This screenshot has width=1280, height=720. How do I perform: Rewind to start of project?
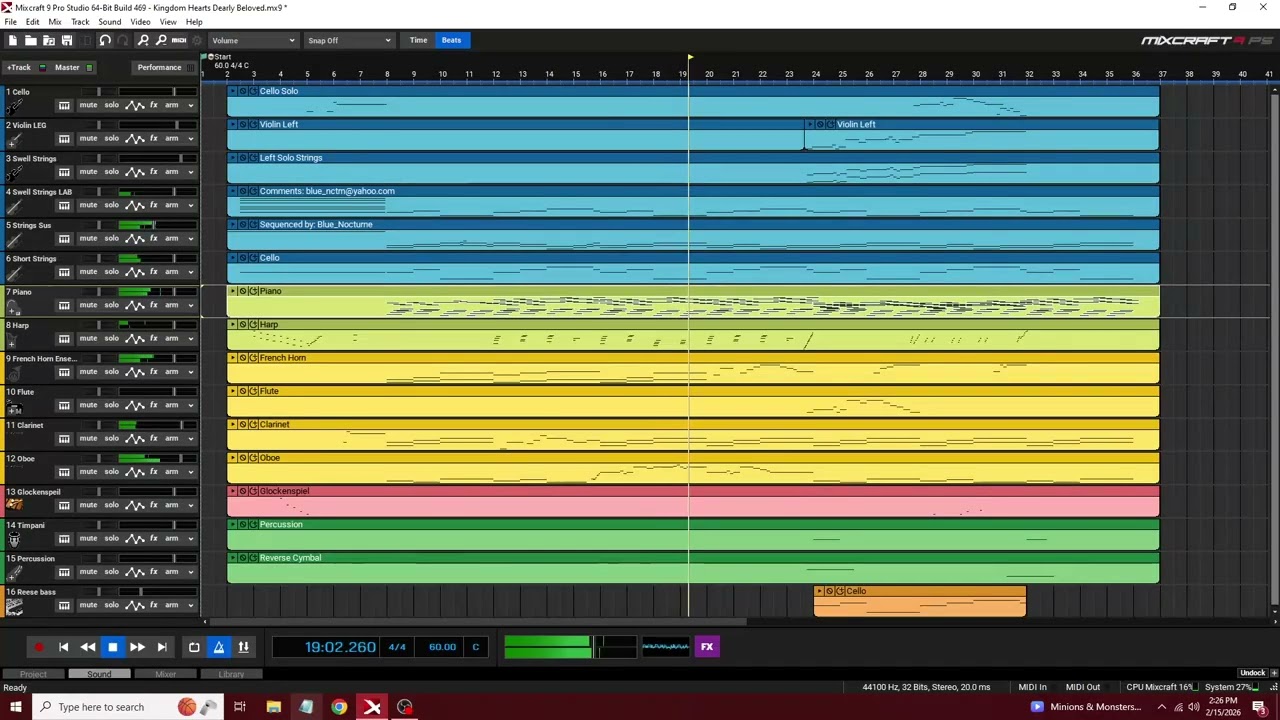63,647
